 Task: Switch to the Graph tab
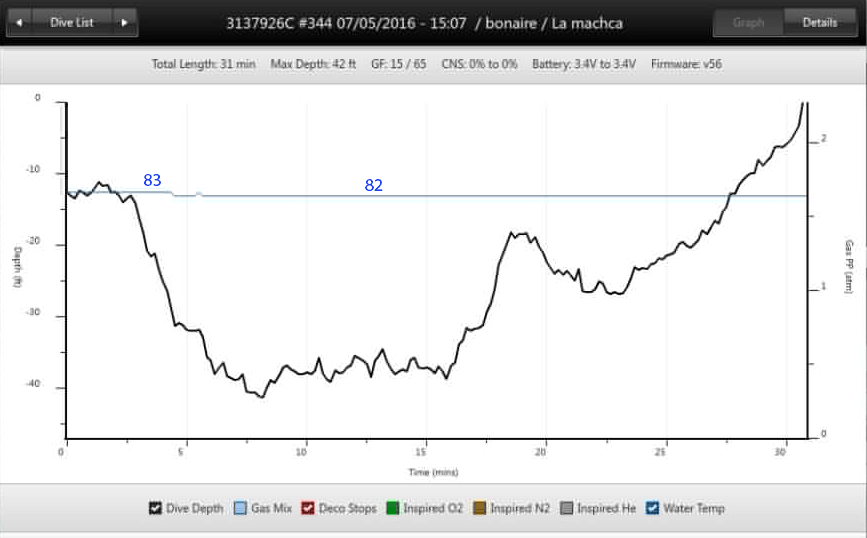coord(748,22)
